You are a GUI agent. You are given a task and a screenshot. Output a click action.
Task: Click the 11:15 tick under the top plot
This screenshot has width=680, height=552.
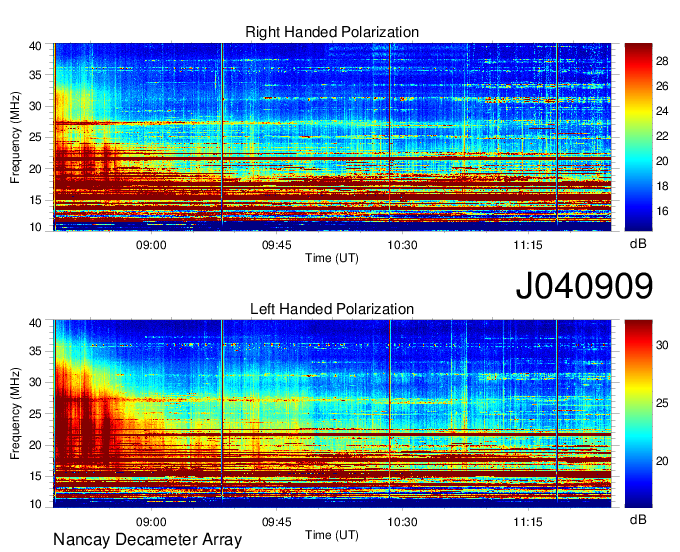(x=528, y=245)
